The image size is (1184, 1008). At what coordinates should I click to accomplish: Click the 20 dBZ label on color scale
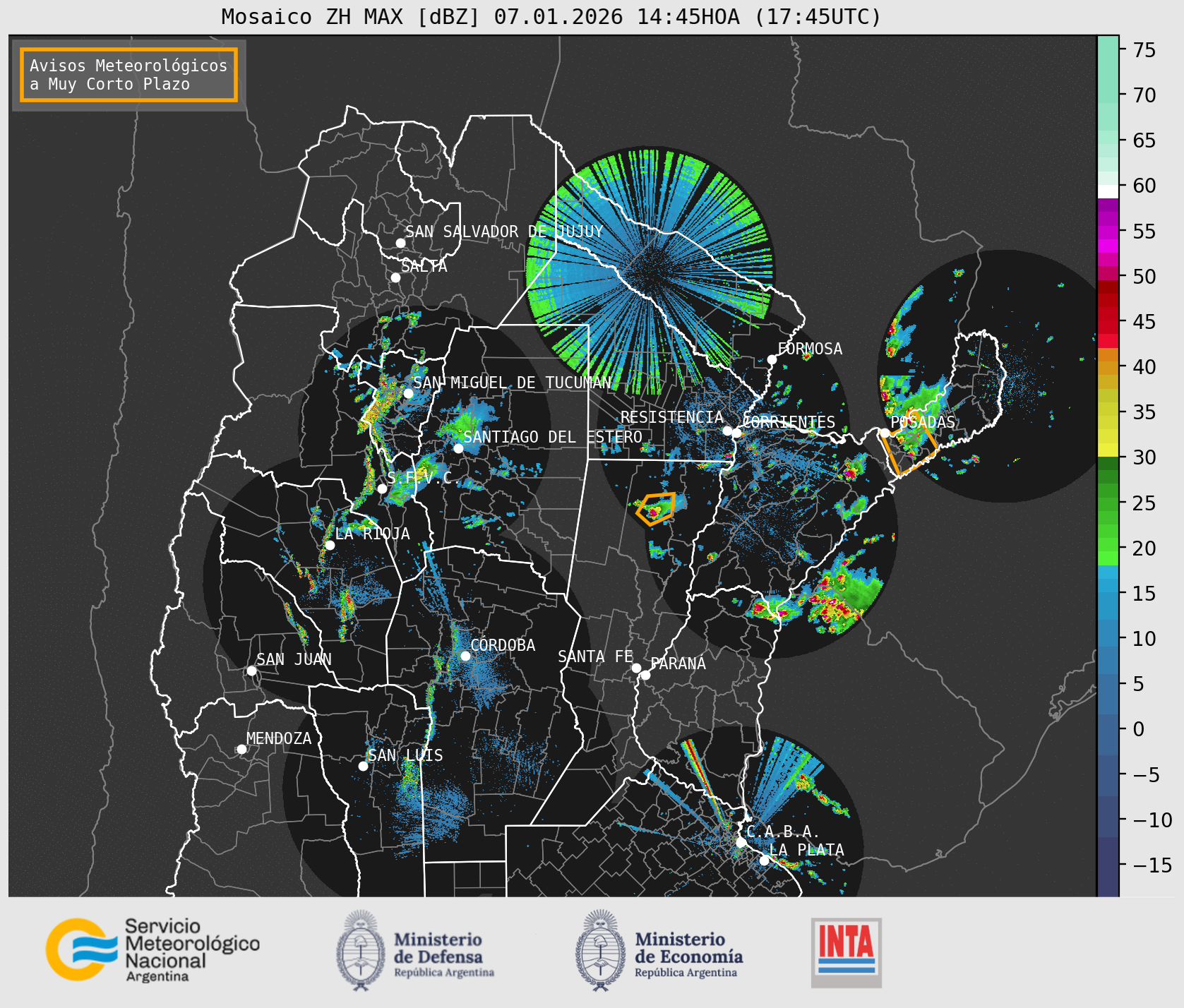click(x=1144, y=548)
